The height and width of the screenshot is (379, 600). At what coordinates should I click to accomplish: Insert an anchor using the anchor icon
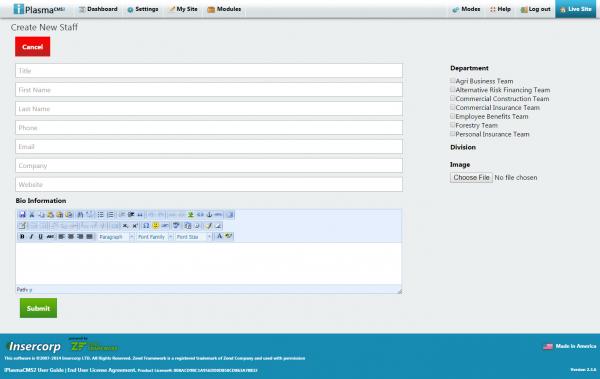(x=209, y=215)
